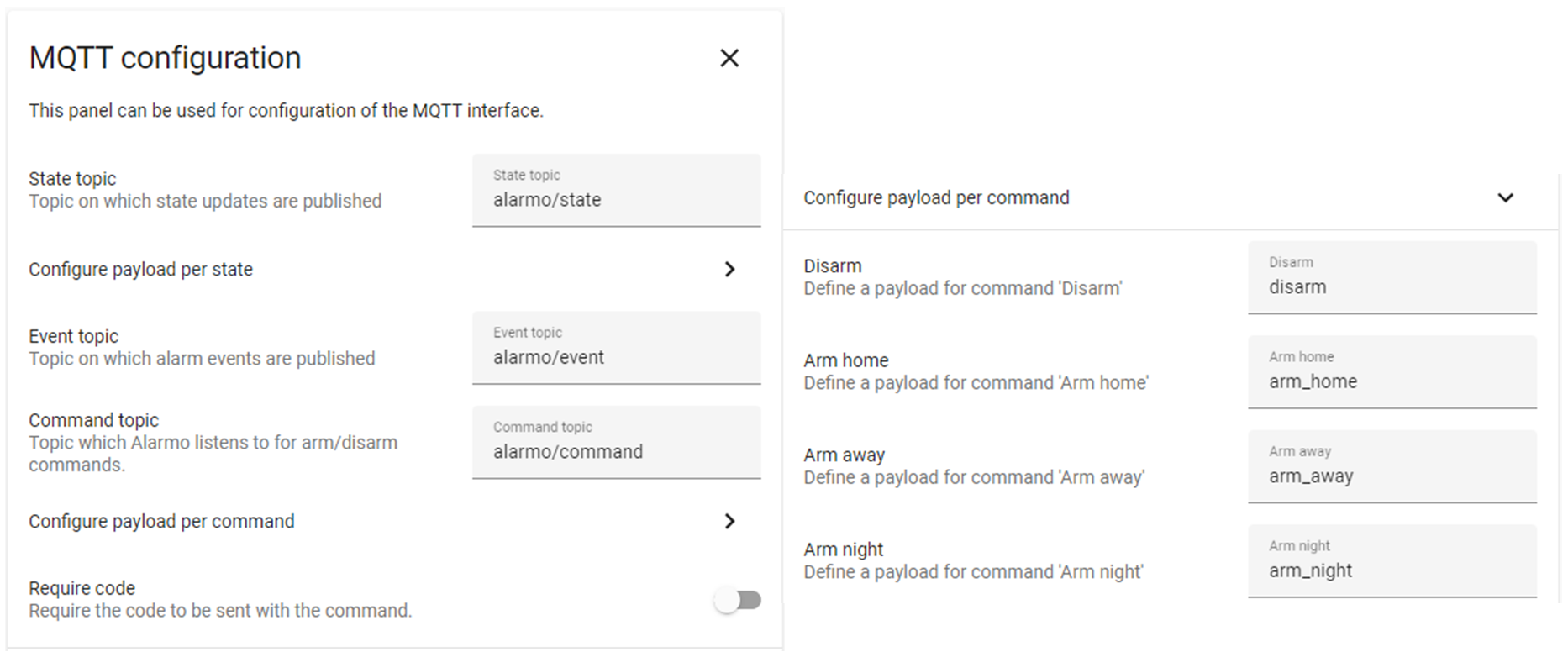Image resolution: width=1568 pixels, height=657 pixels.
Task: Click the Configure payload per state row label
Action: 140,269
